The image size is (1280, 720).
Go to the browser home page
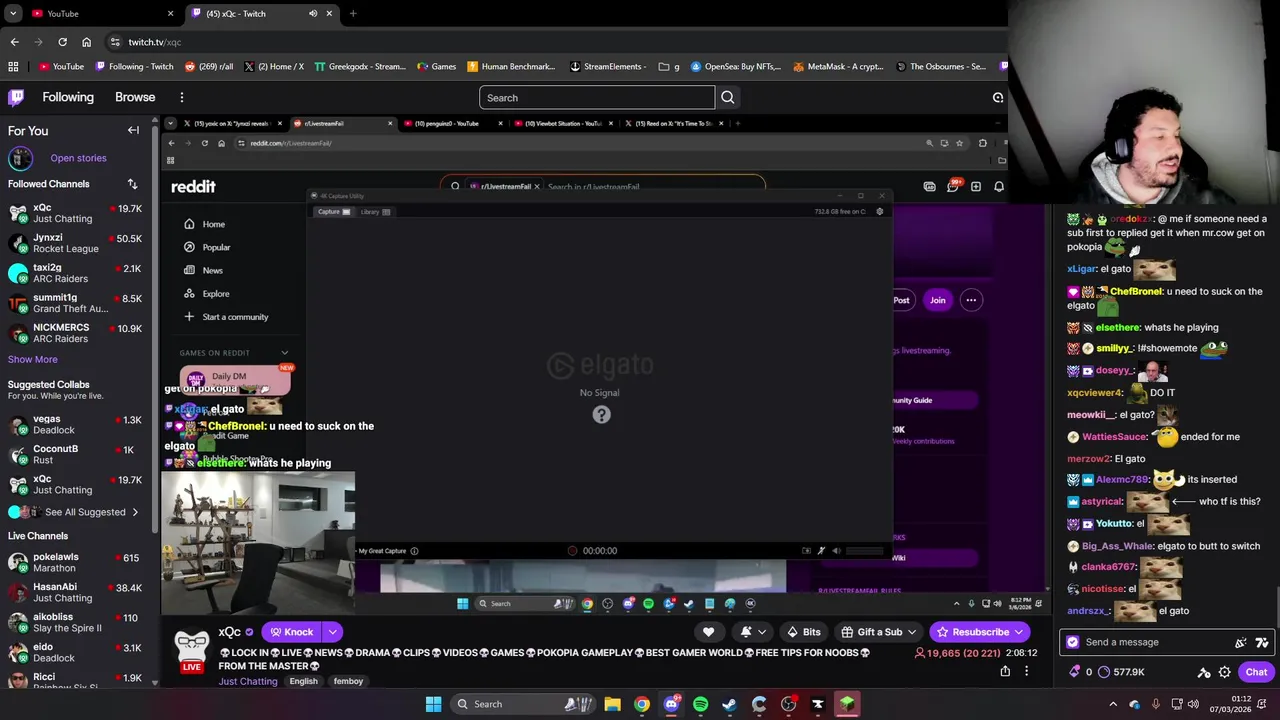86,42
